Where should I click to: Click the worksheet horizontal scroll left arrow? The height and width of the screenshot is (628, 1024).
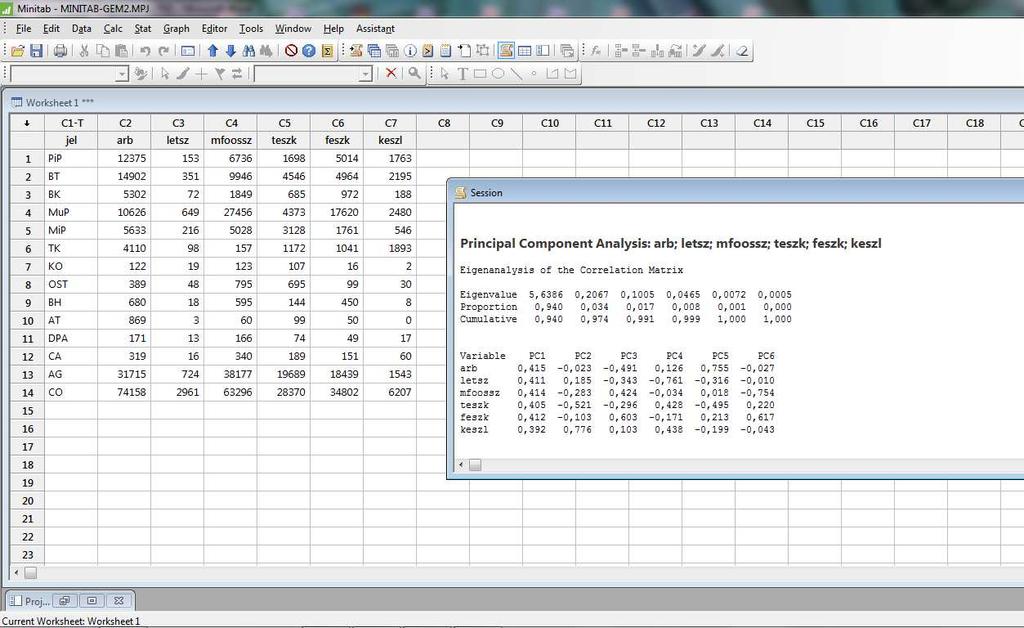pos(16,573)
